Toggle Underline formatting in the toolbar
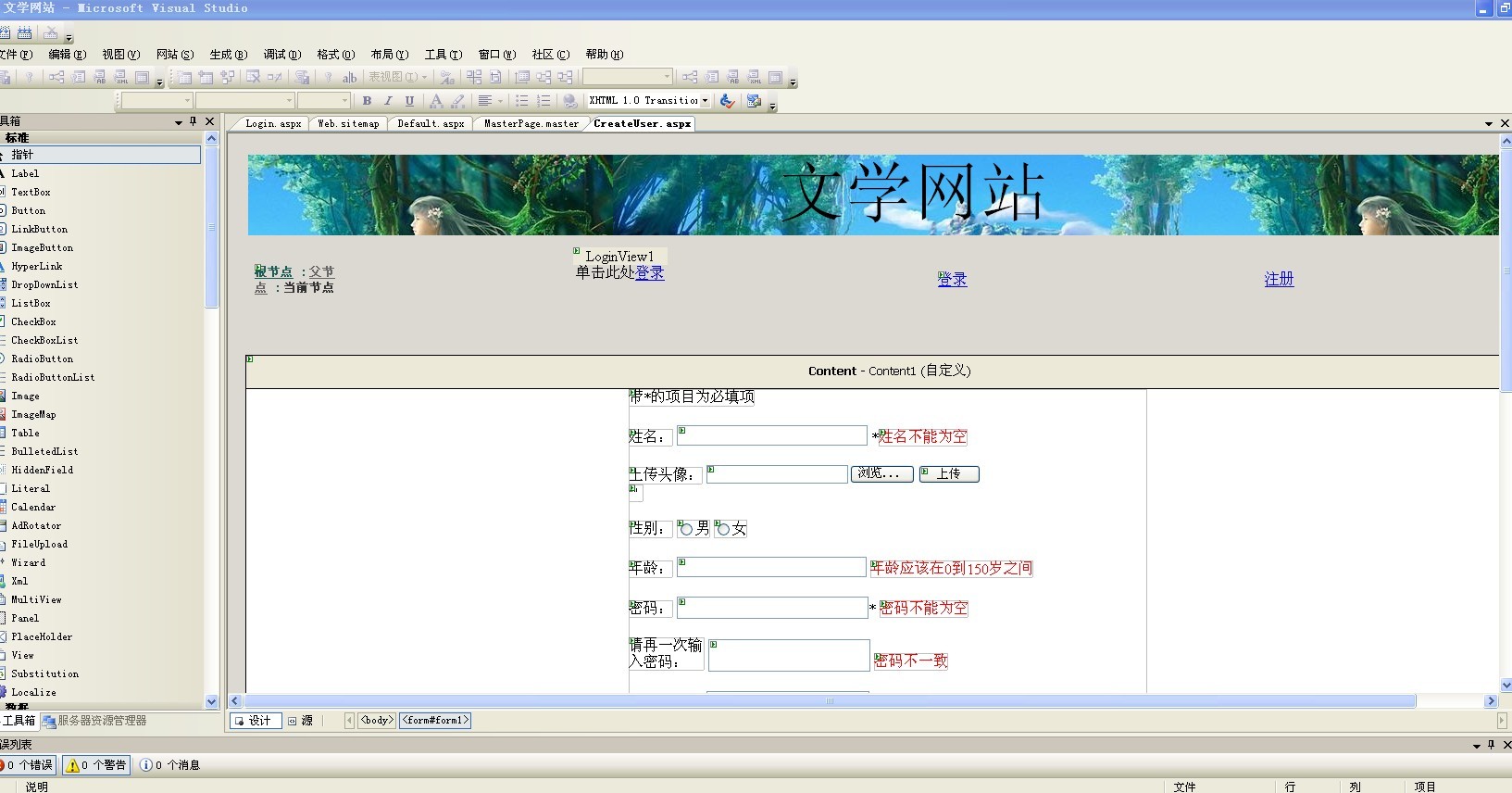The height and width of the screenshot is (793, 1512). point(409,101)
